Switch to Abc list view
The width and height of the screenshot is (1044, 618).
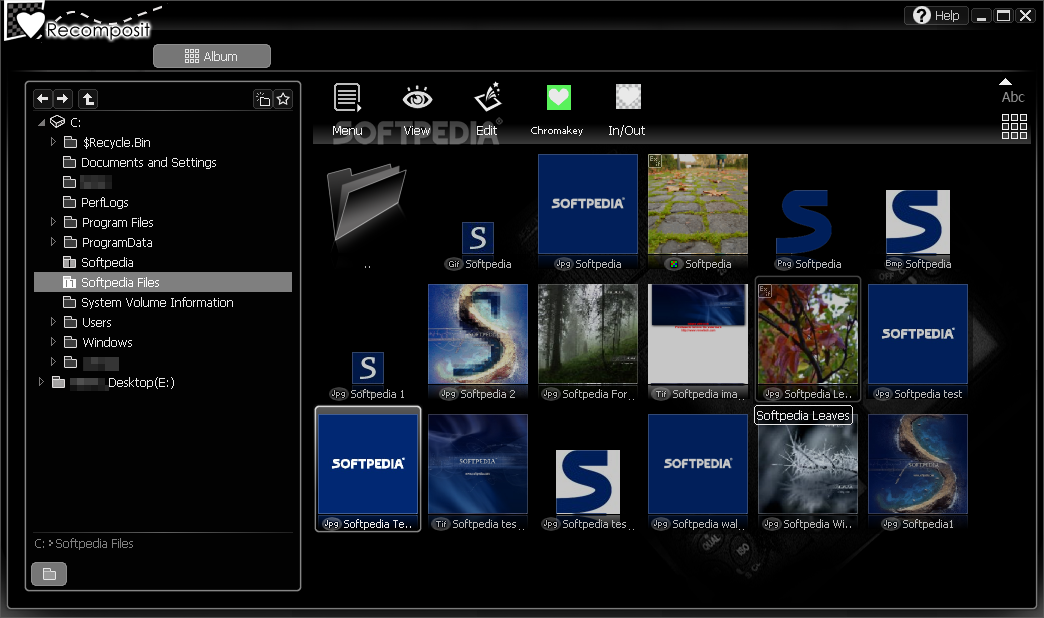click(x=1013, y=97)
